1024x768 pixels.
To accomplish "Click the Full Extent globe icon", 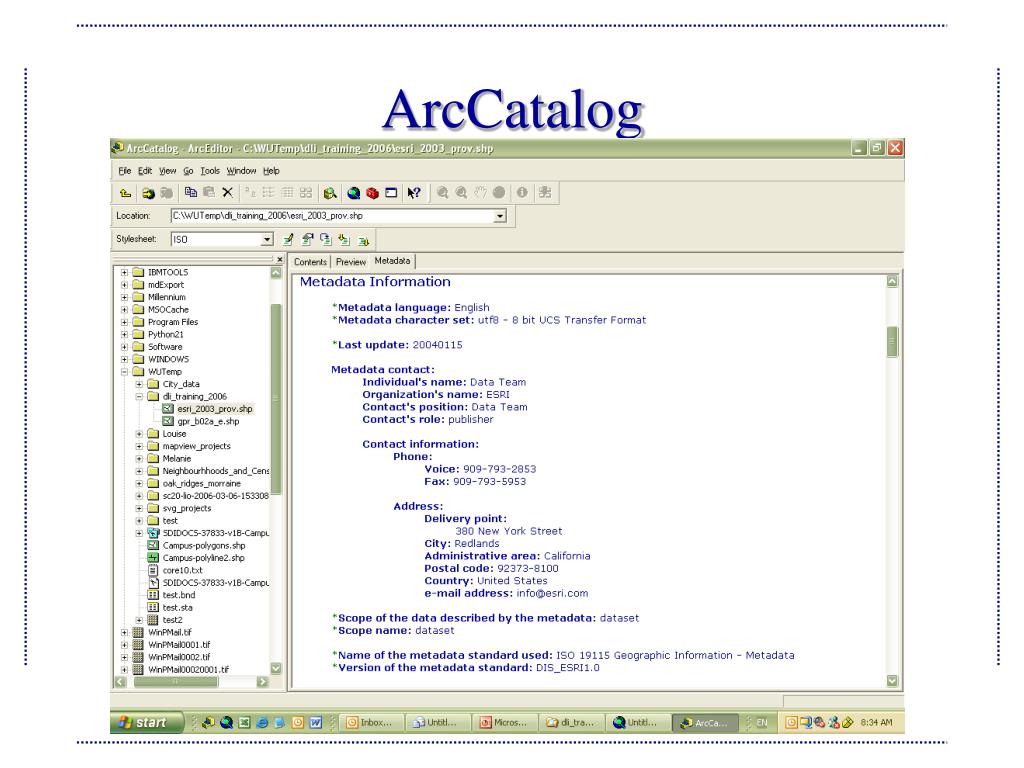I will 498,192.
